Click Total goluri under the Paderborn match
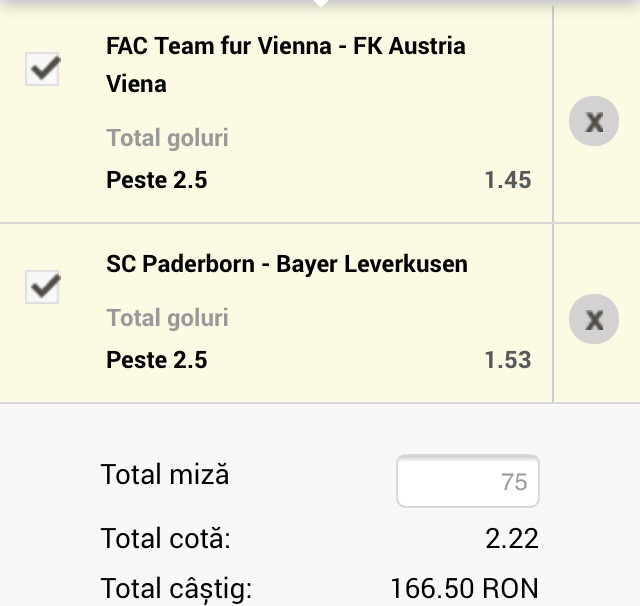640x606 pixels. (x=167, y=318)
